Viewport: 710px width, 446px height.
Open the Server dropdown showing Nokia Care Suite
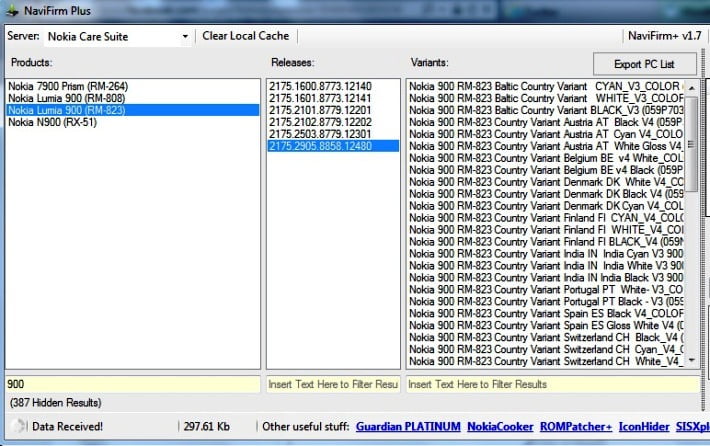click(118, 36)
